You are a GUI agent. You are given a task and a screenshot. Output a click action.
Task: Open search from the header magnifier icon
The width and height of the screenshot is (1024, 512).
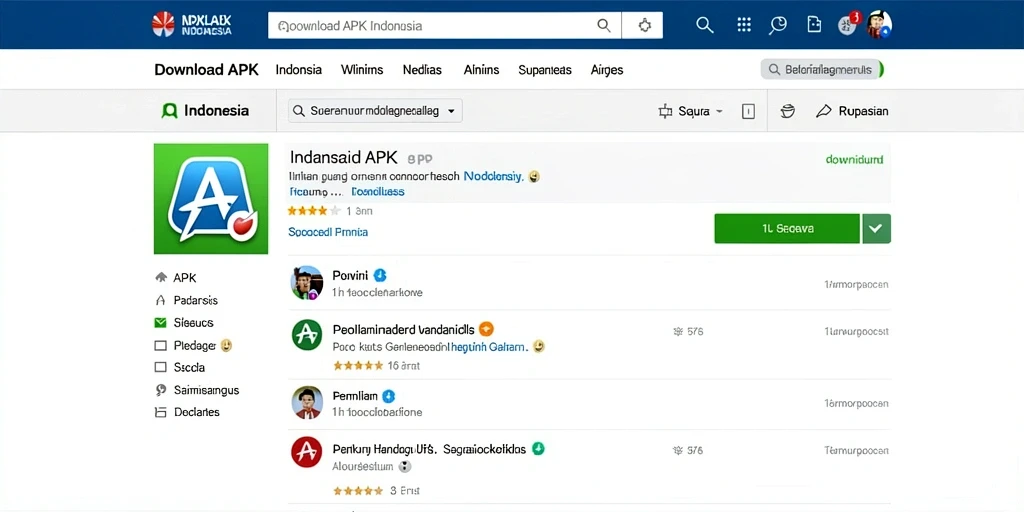(704, 25)
